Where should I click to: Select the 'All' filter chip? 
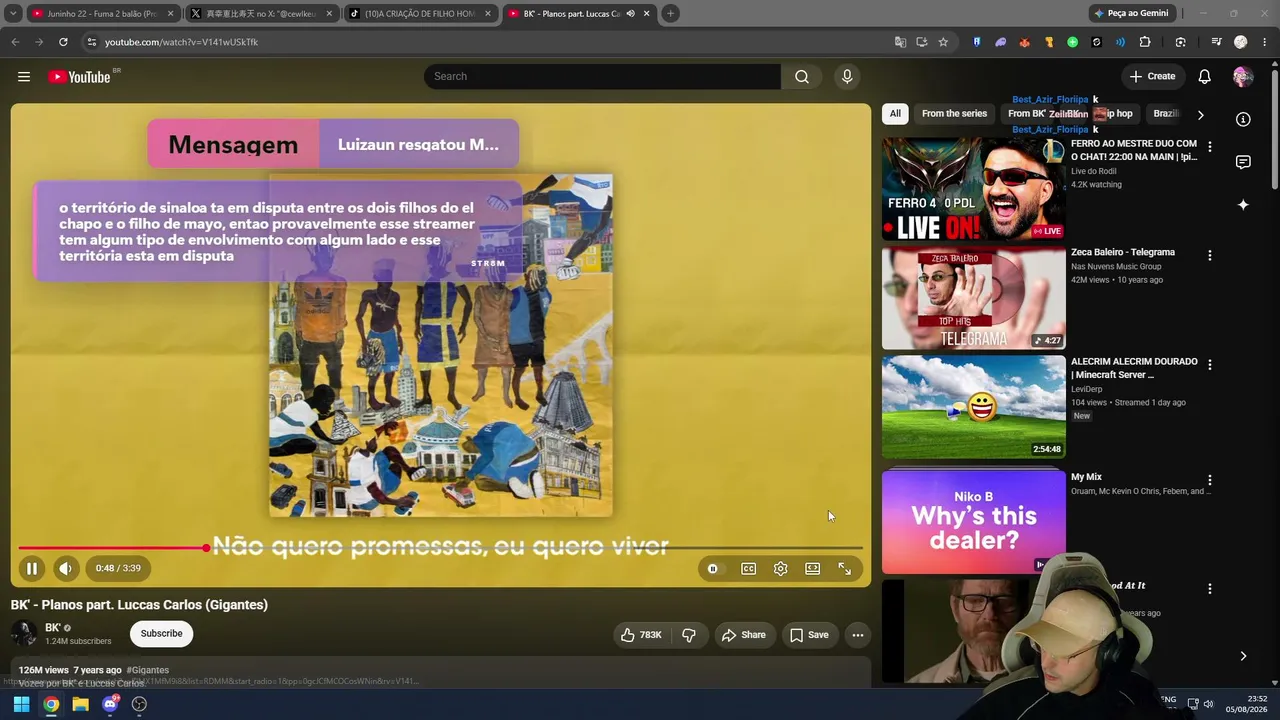(x=895, y=114)
